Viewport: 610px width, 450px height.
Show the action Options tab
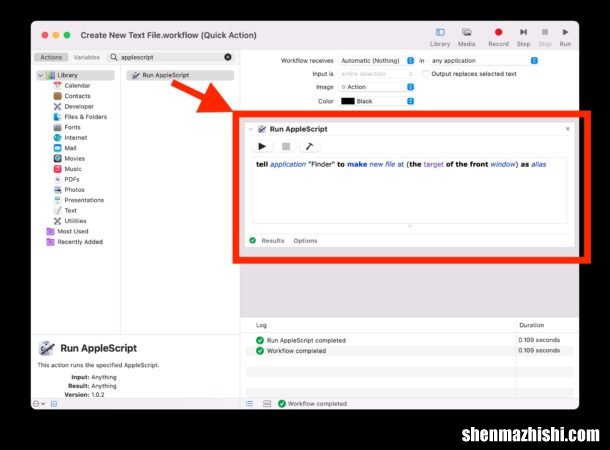pyautogui.click(x=305, y=241)
